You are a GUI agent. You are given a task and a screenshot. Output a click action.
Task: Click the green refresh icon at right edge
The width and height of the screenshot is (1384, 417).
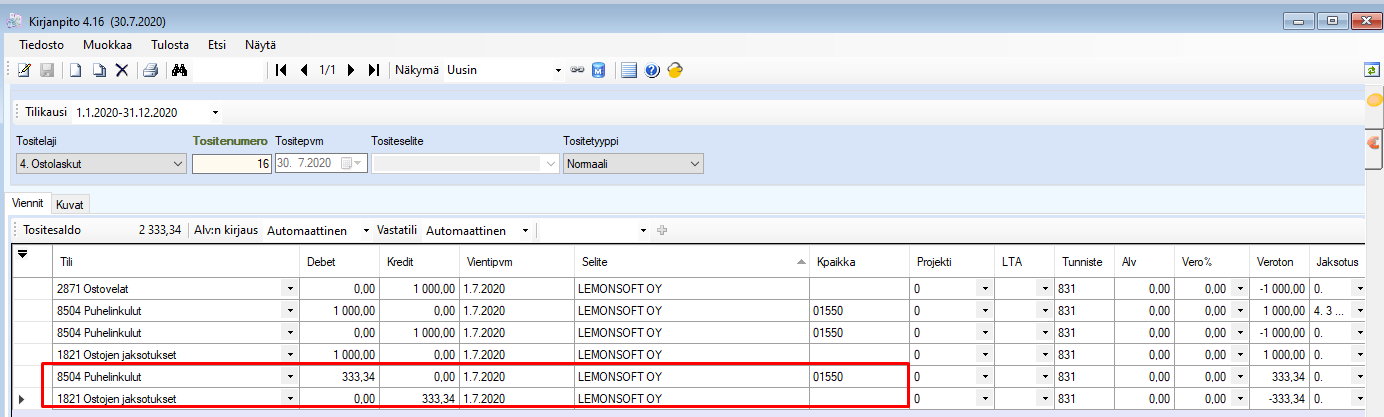coord(1373,70)
